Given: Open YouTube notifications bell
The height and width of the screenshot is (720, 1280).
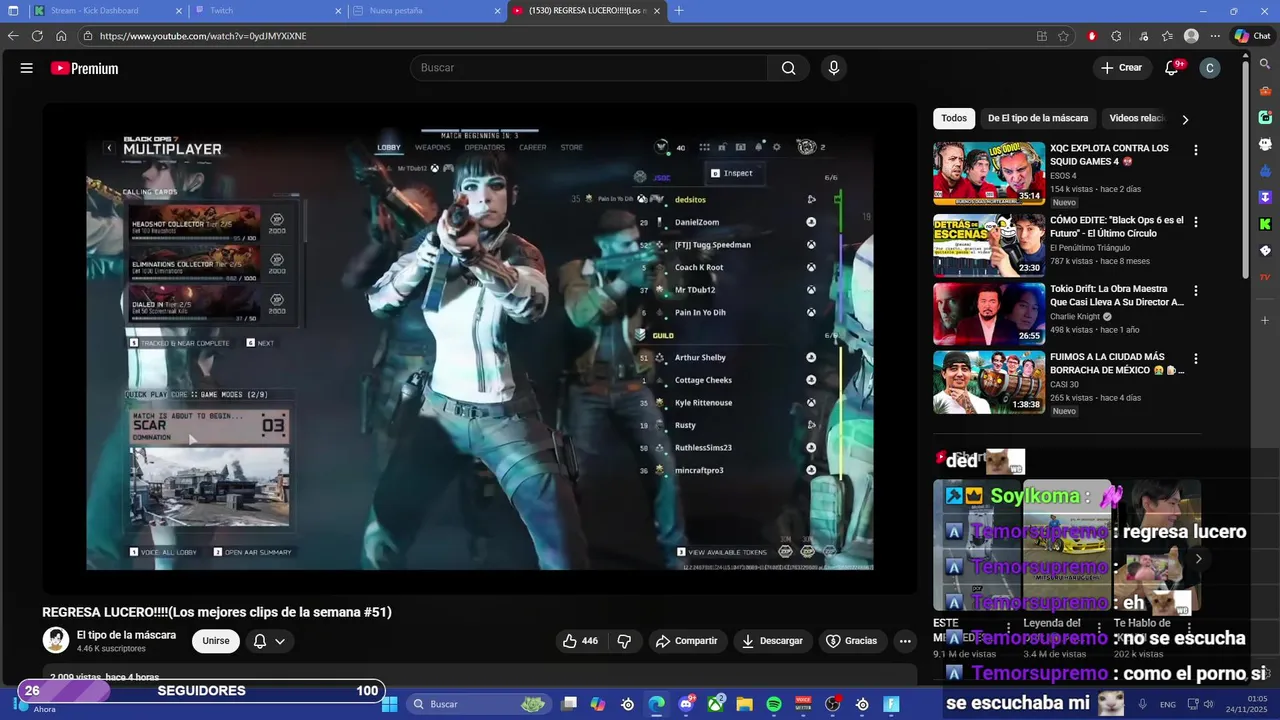Looking at the screenshot, I should 1172,68.
